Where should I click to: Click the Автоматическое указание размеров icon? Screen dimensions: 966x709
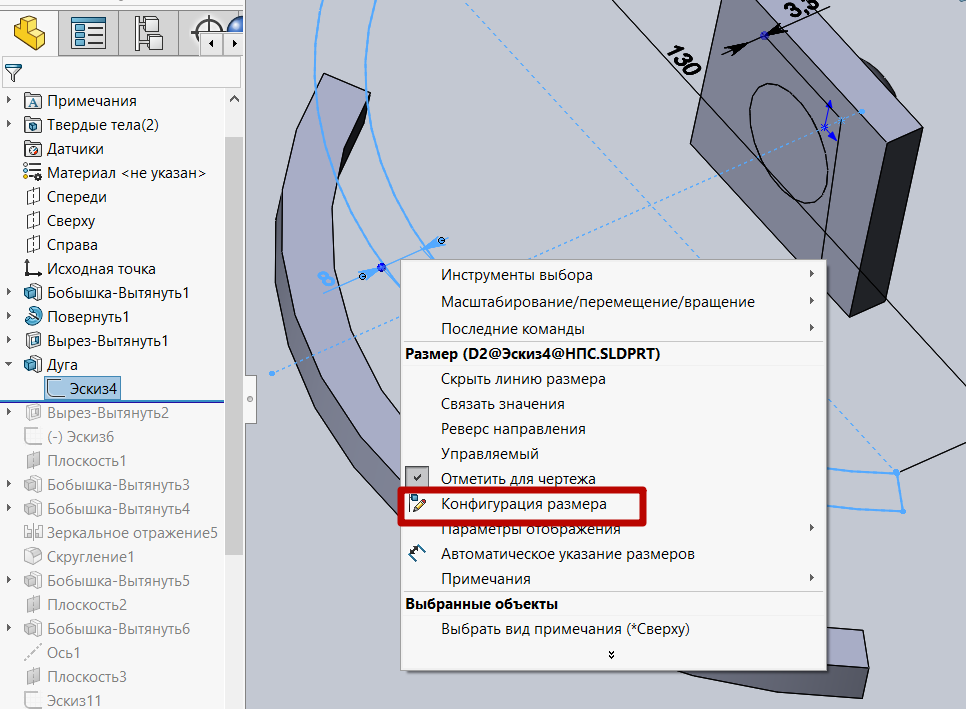coord(417,553)
